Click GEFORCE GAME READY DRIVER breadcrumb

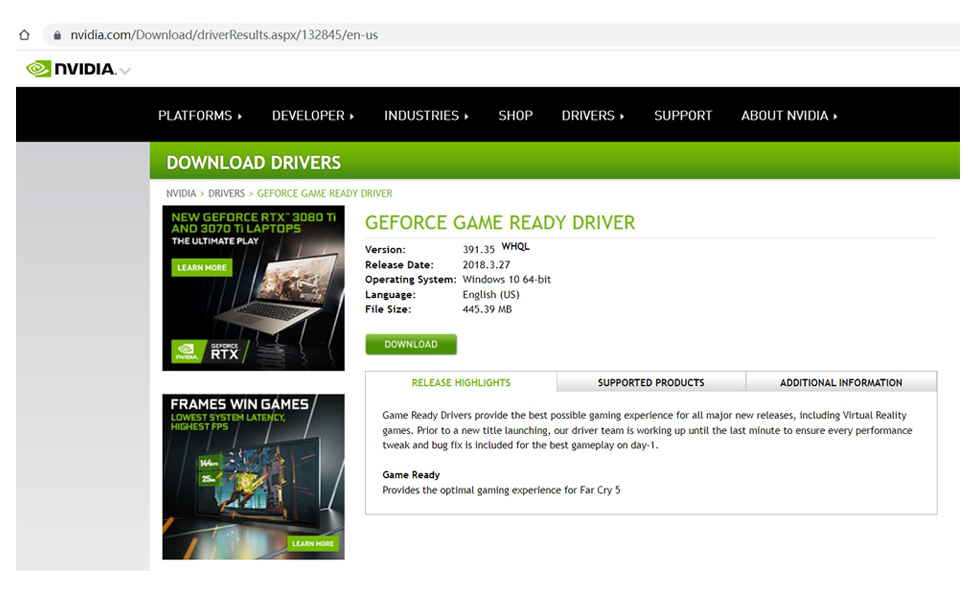(325, 194)
